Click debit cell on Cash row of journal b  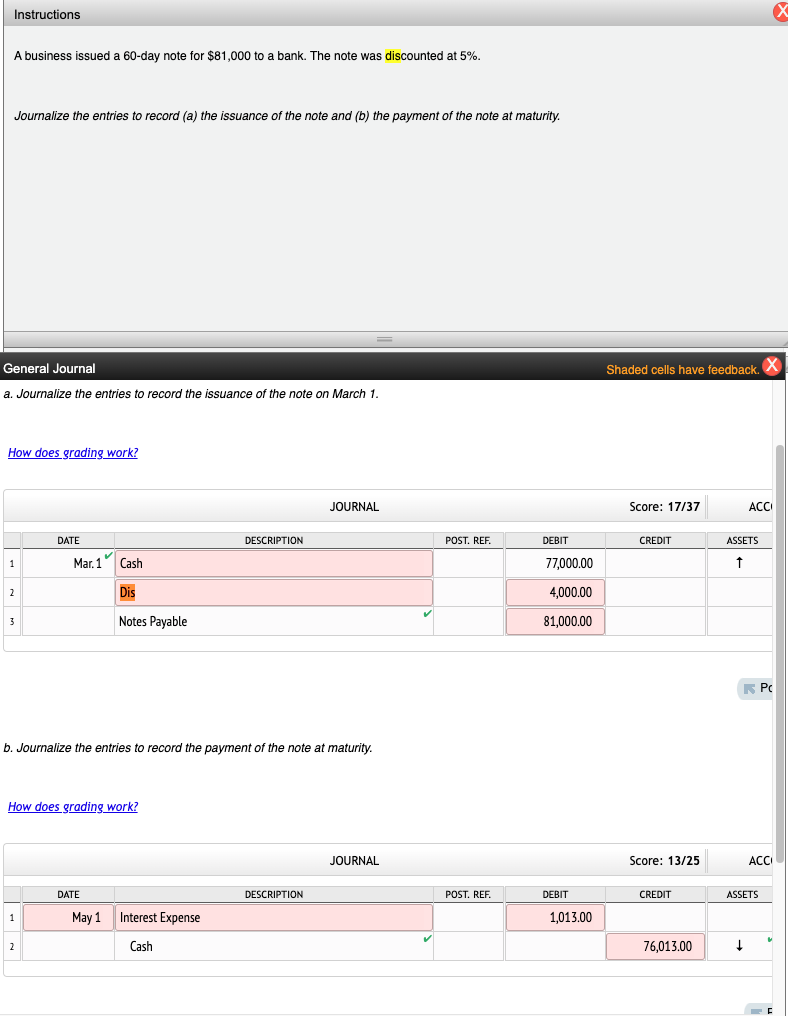(x=555, y=946)
